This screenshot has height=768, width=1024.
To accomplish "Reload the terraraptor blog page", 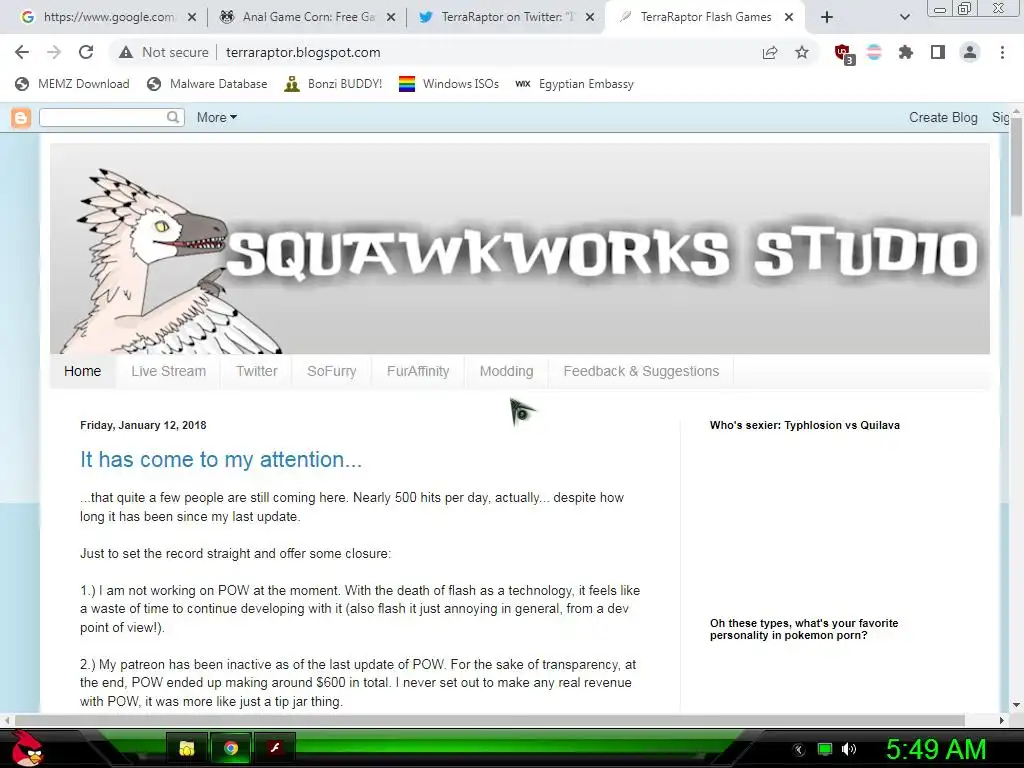I will [x=86, y=52].
